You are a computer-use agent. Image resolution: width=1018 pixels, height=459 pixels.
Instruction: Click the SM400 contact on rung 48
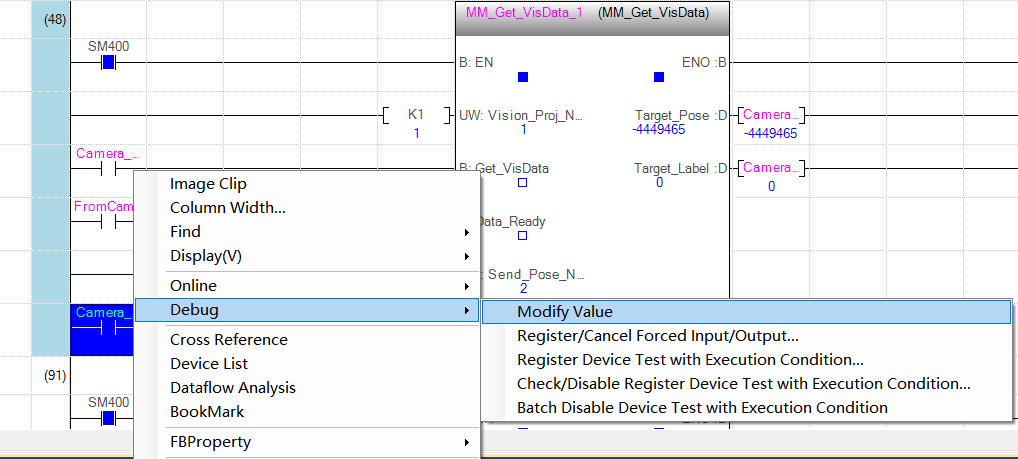click(x=109, y=63)
